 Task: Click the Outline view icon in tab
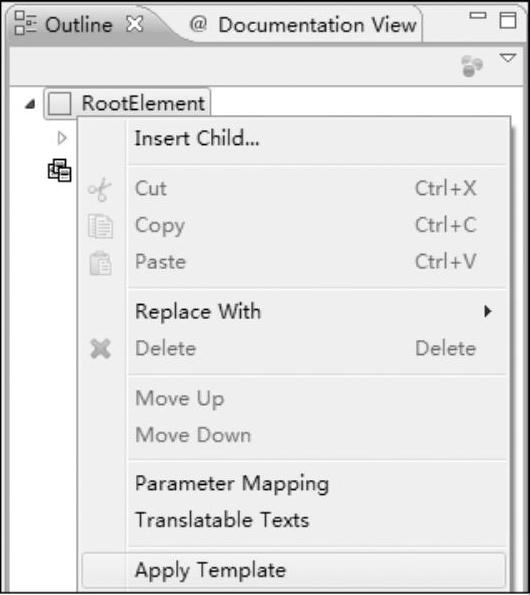(25, 23)
